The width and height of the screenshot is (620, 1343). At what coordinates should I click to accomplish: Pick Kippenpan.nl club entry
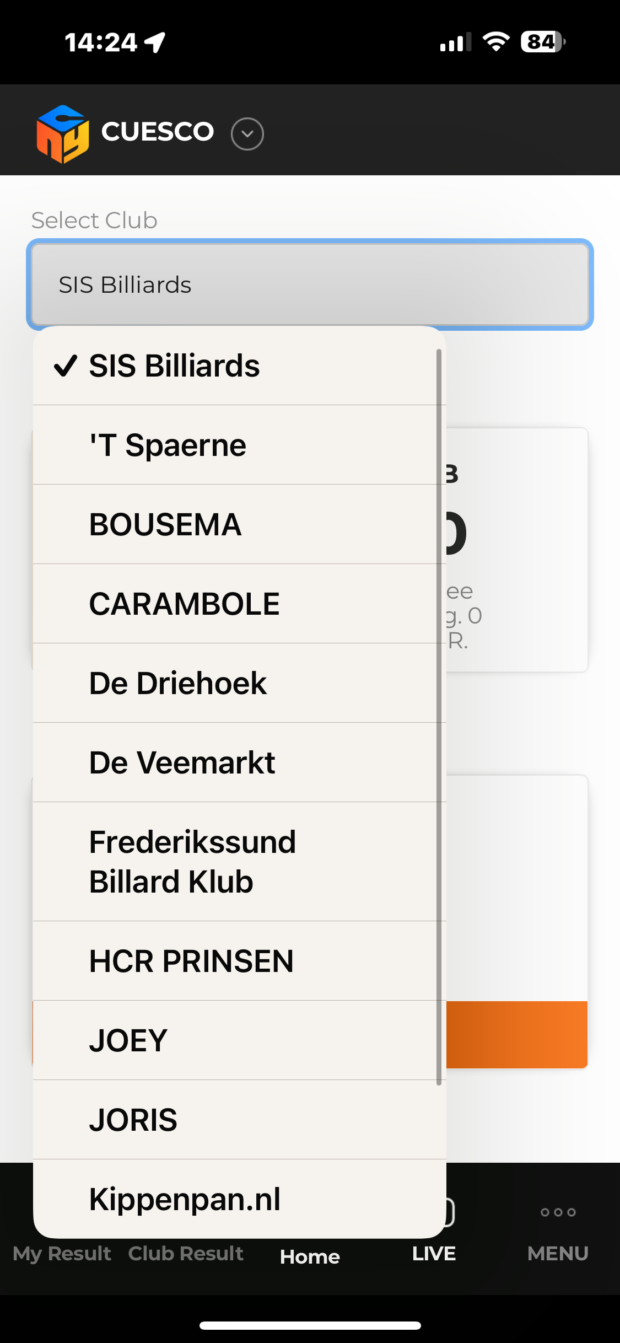point(239,1199)
